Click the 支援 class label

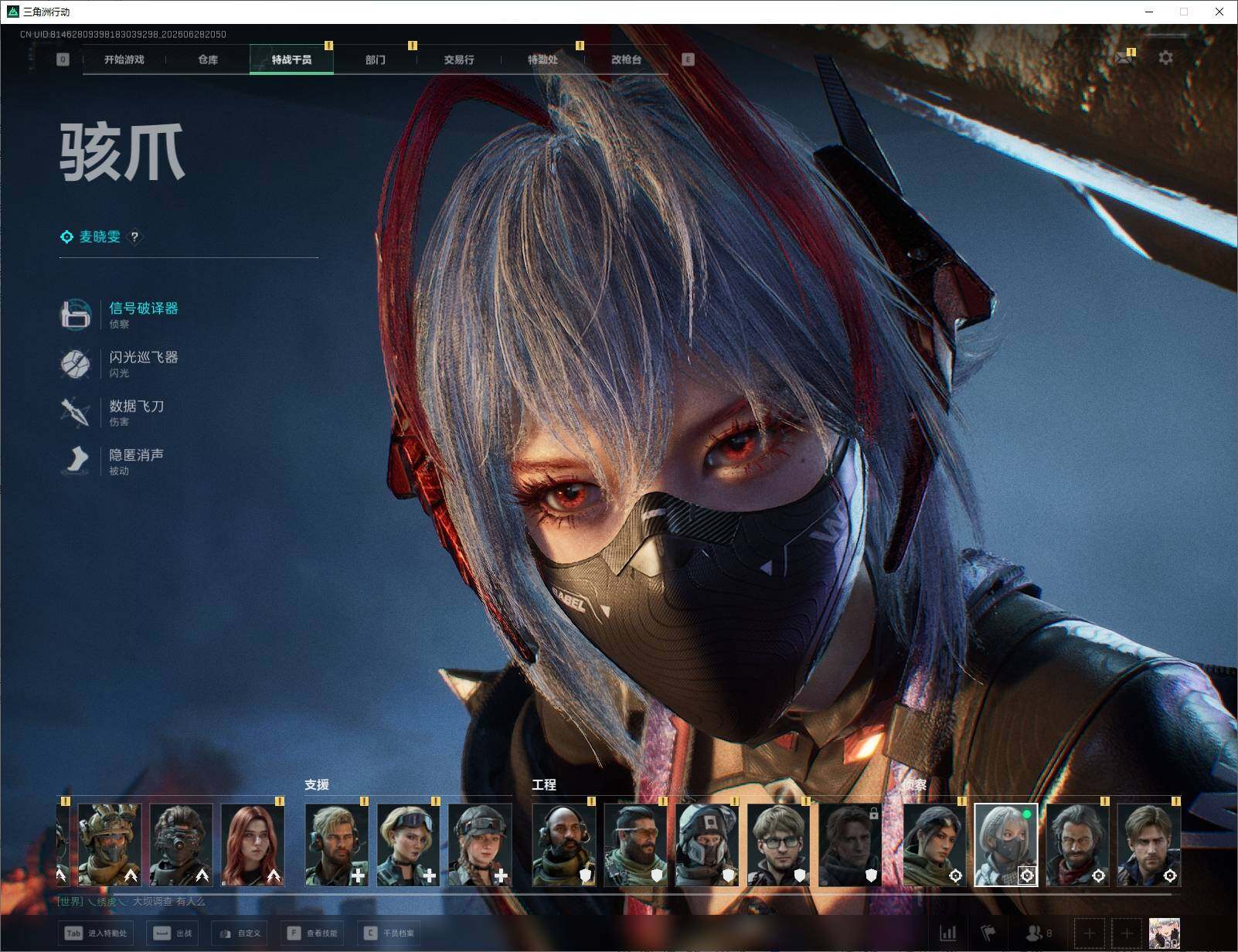tap(317, 784)
